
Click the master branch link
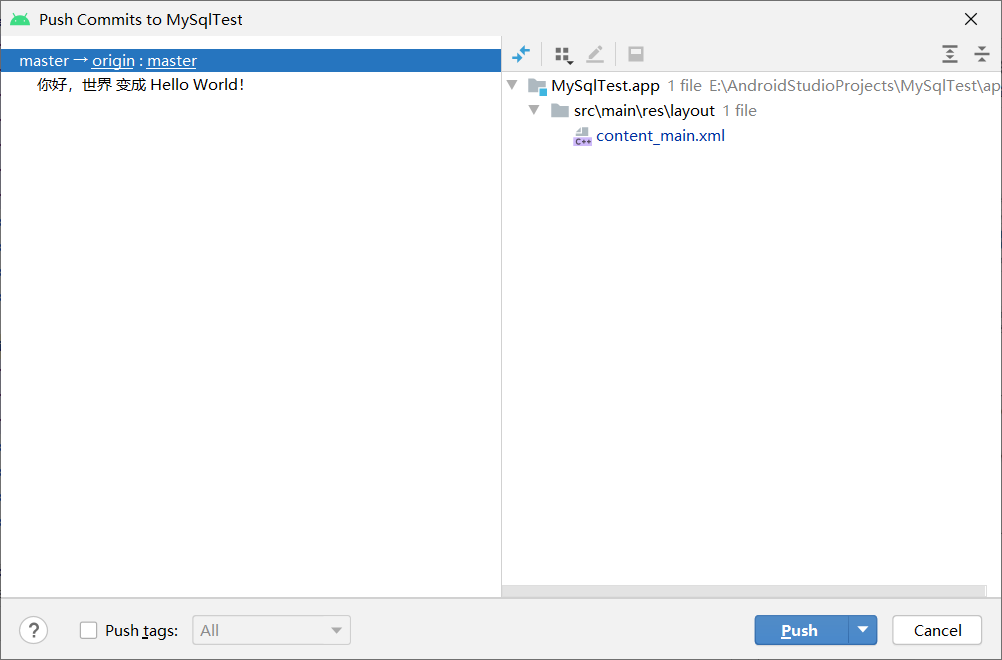[171, 60]
